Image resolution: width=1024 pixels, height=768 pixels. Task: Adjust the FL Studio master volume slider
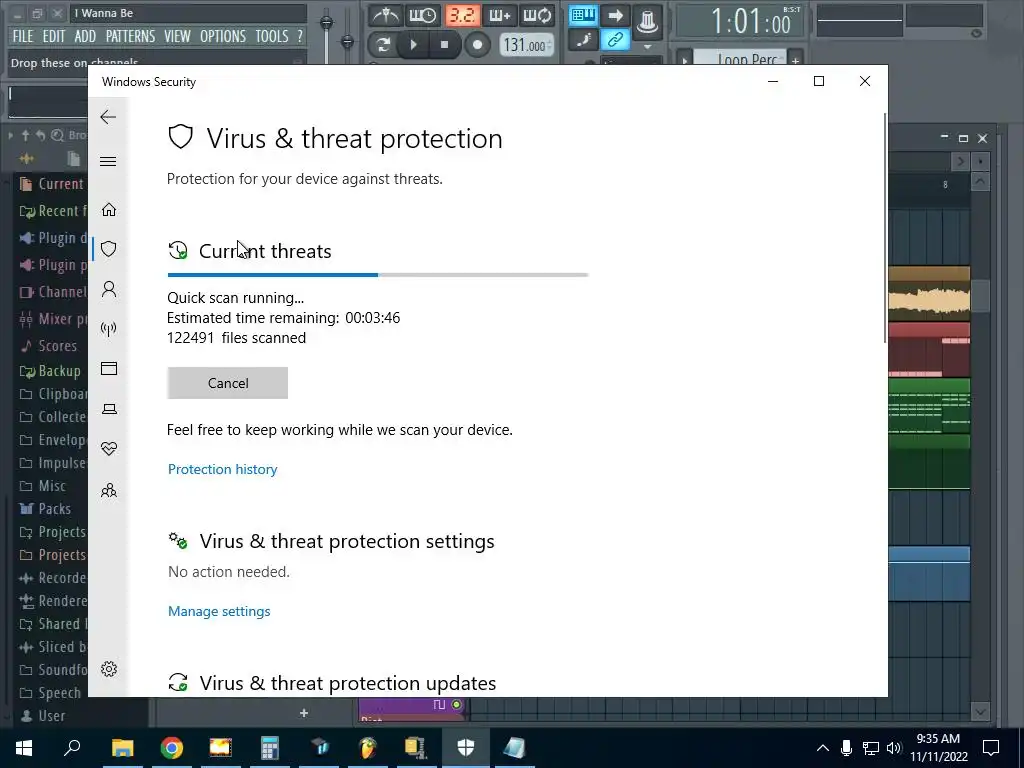tap(326, 22)
